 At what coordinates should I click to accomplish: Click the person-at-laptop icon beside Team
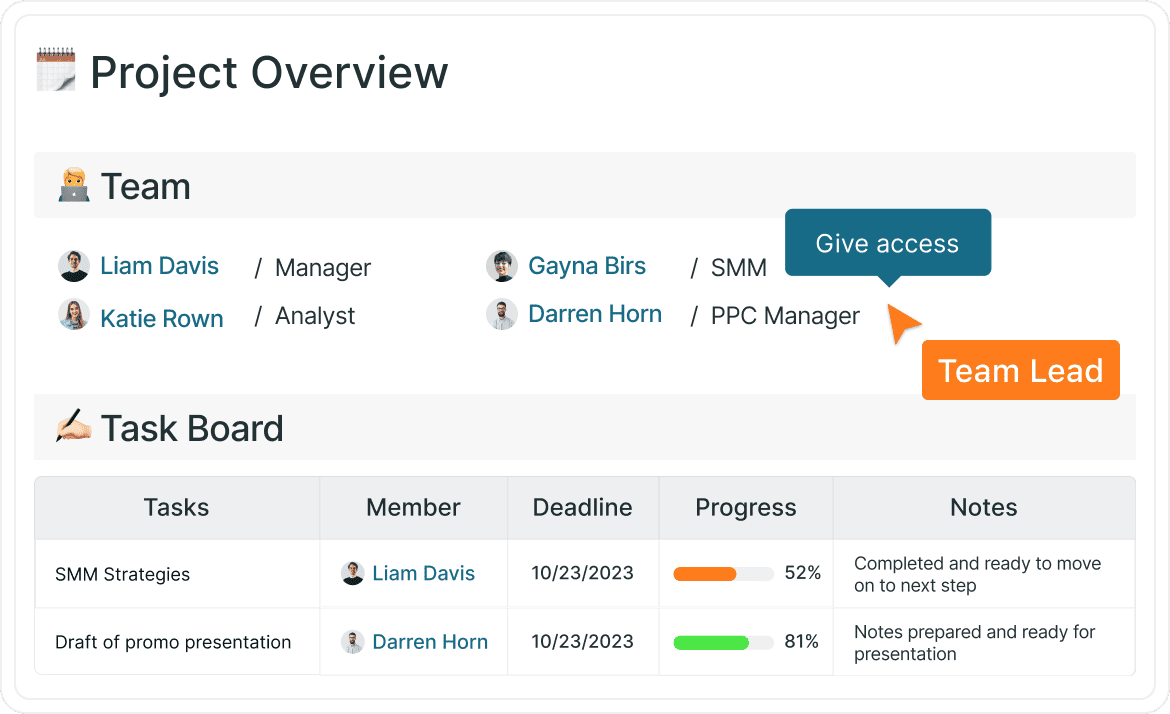point(73,185)
